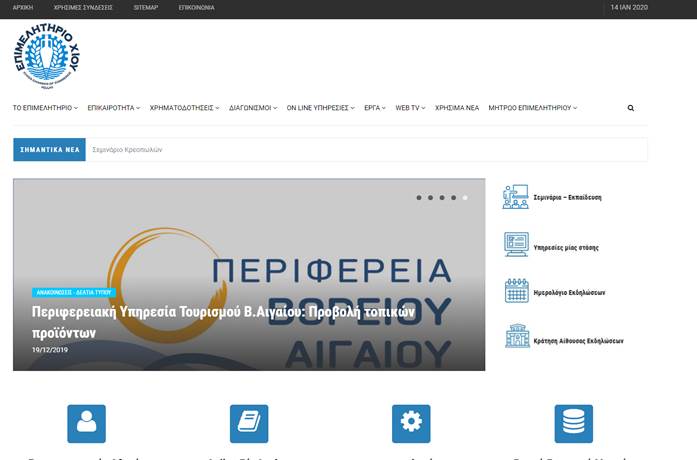Open ΧΡΗΣΙΜΕΣ ΣΥΝΔΕΣΕΙΣ in top bar
The image size is (697, 460).
[83, 8]
